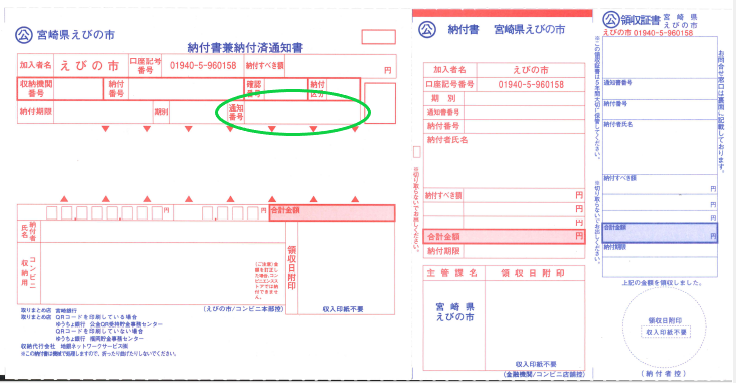Click 納付すべき額 label on the receipt stub
Image resolution: width=736 pixels, height=383 pixels.
620,178
